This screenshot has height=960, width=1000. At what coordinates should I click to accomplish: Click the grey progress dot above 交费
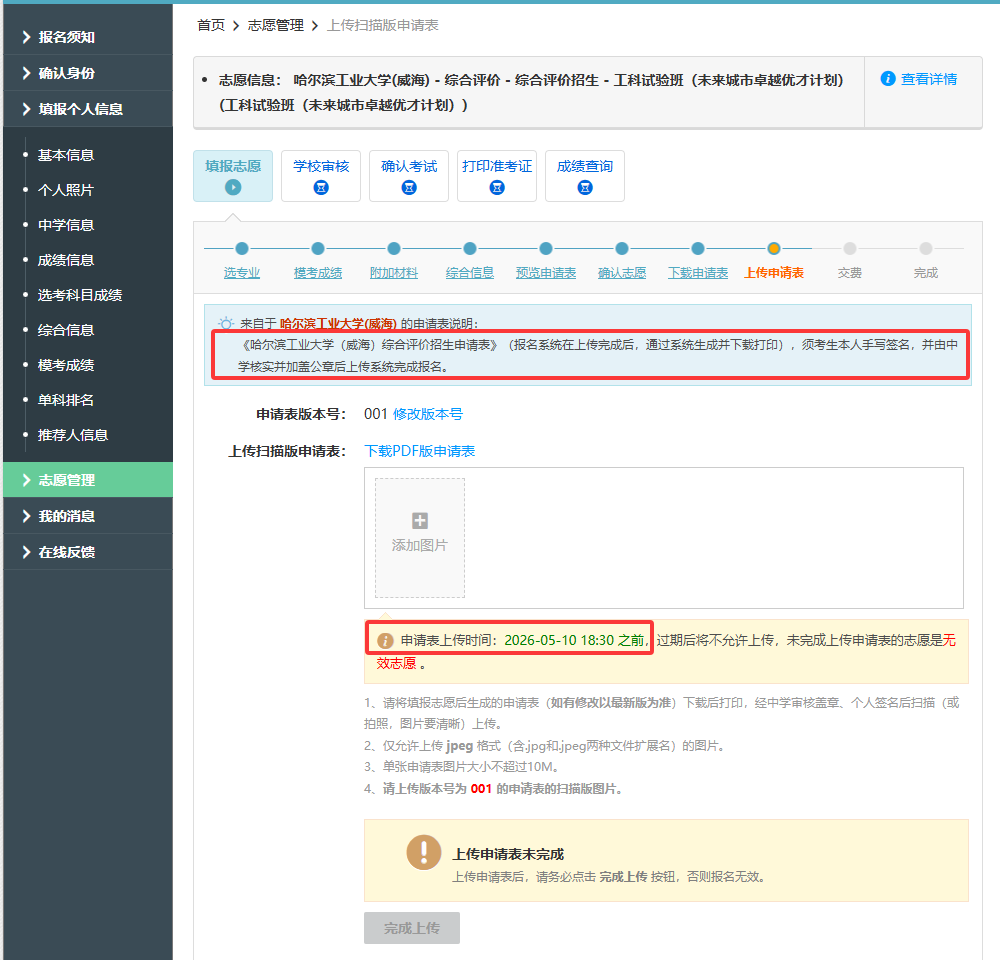point(849,249)
